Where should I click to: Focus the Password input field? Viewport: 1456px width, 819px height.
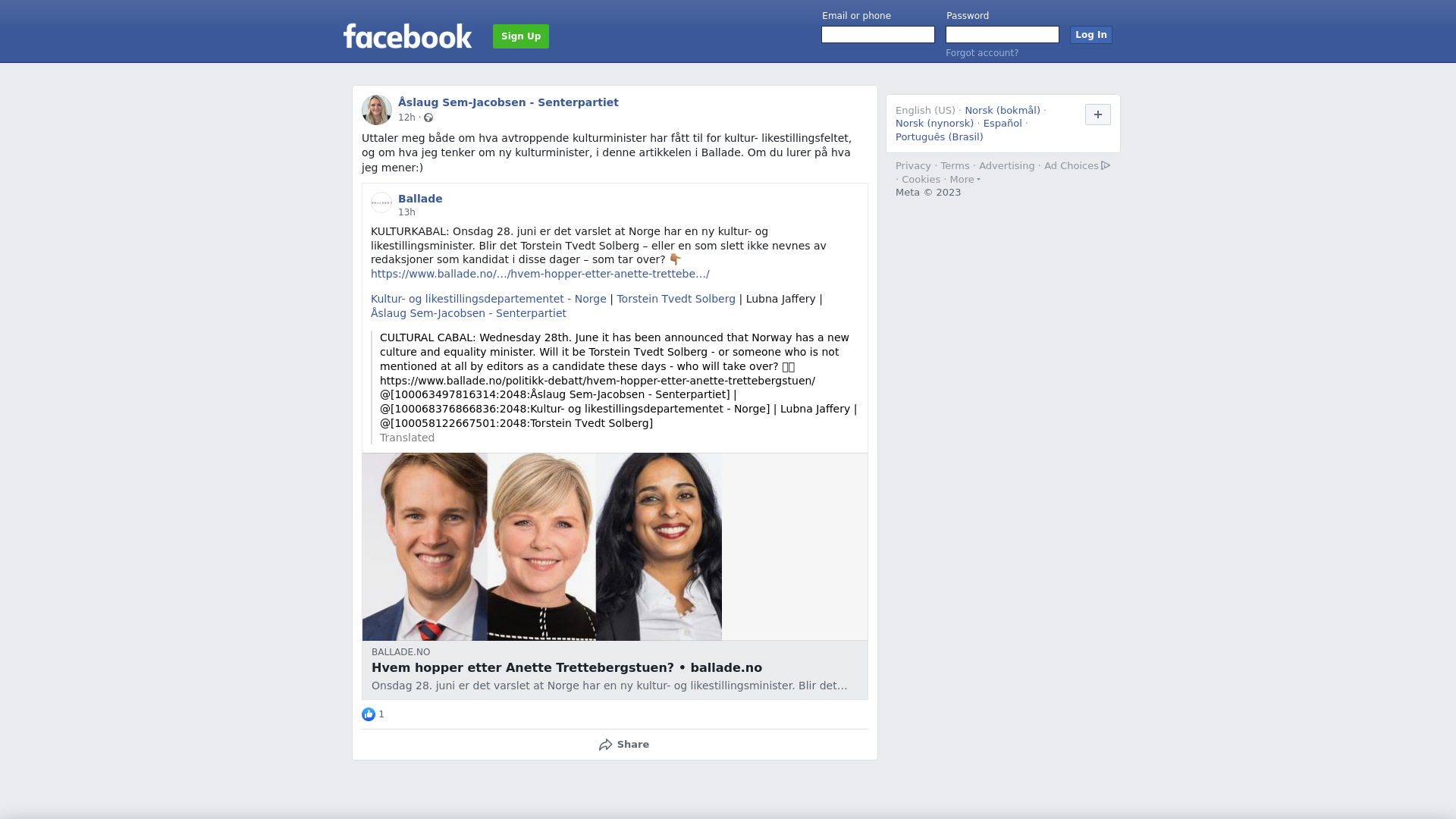[1003, 35]
